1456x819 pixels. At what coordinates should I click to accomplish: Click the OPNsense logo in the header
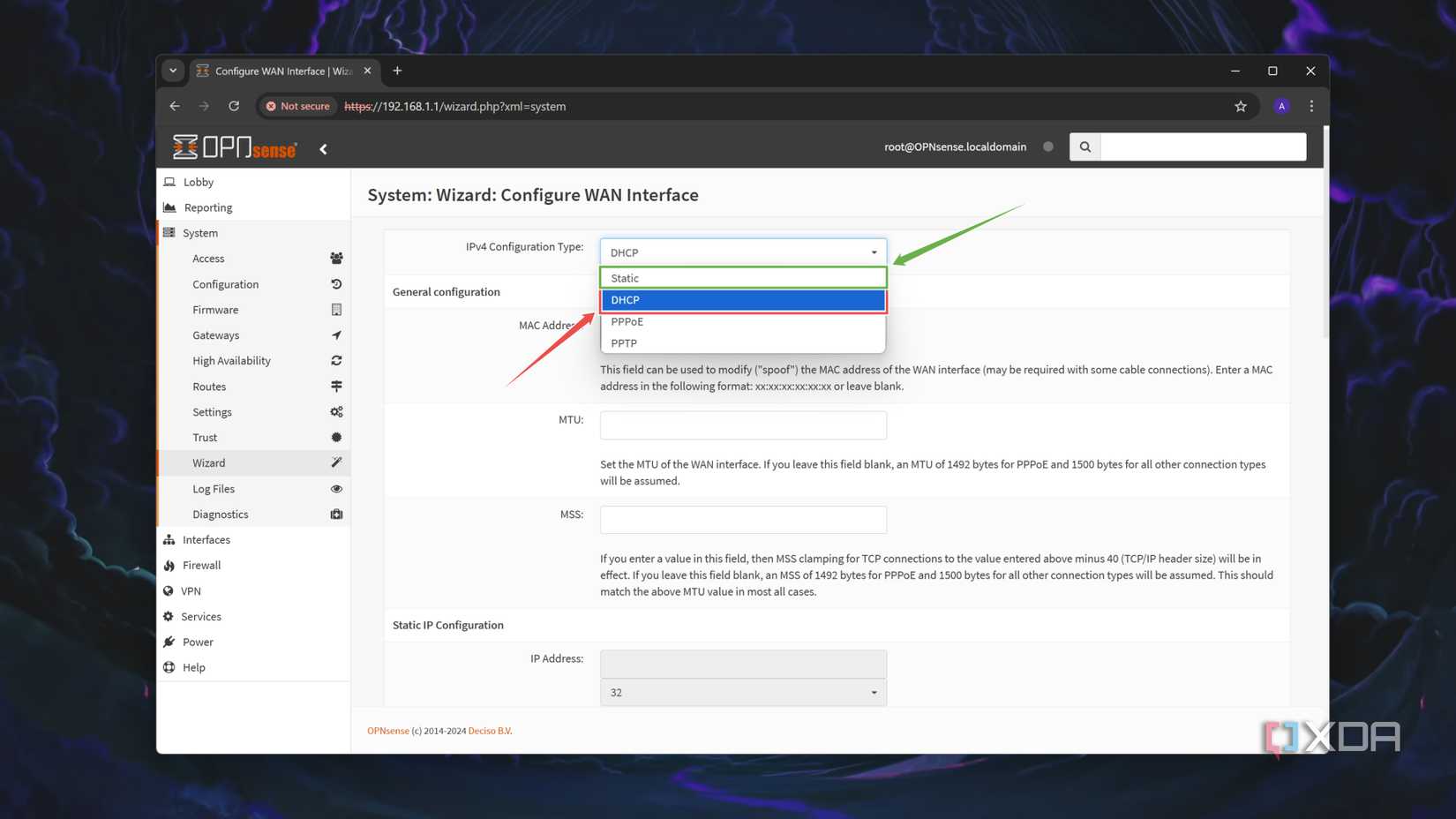click(234, 147)
